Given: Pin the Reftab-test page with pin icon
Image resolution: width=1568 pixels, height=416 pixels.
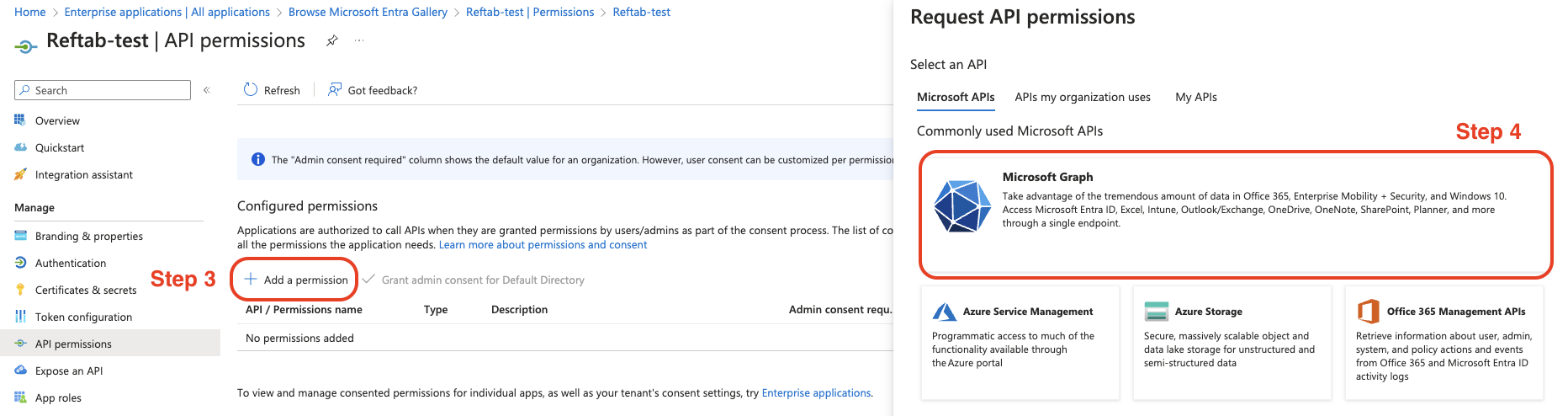Looking at the screenshot, I should pos(332,40).
